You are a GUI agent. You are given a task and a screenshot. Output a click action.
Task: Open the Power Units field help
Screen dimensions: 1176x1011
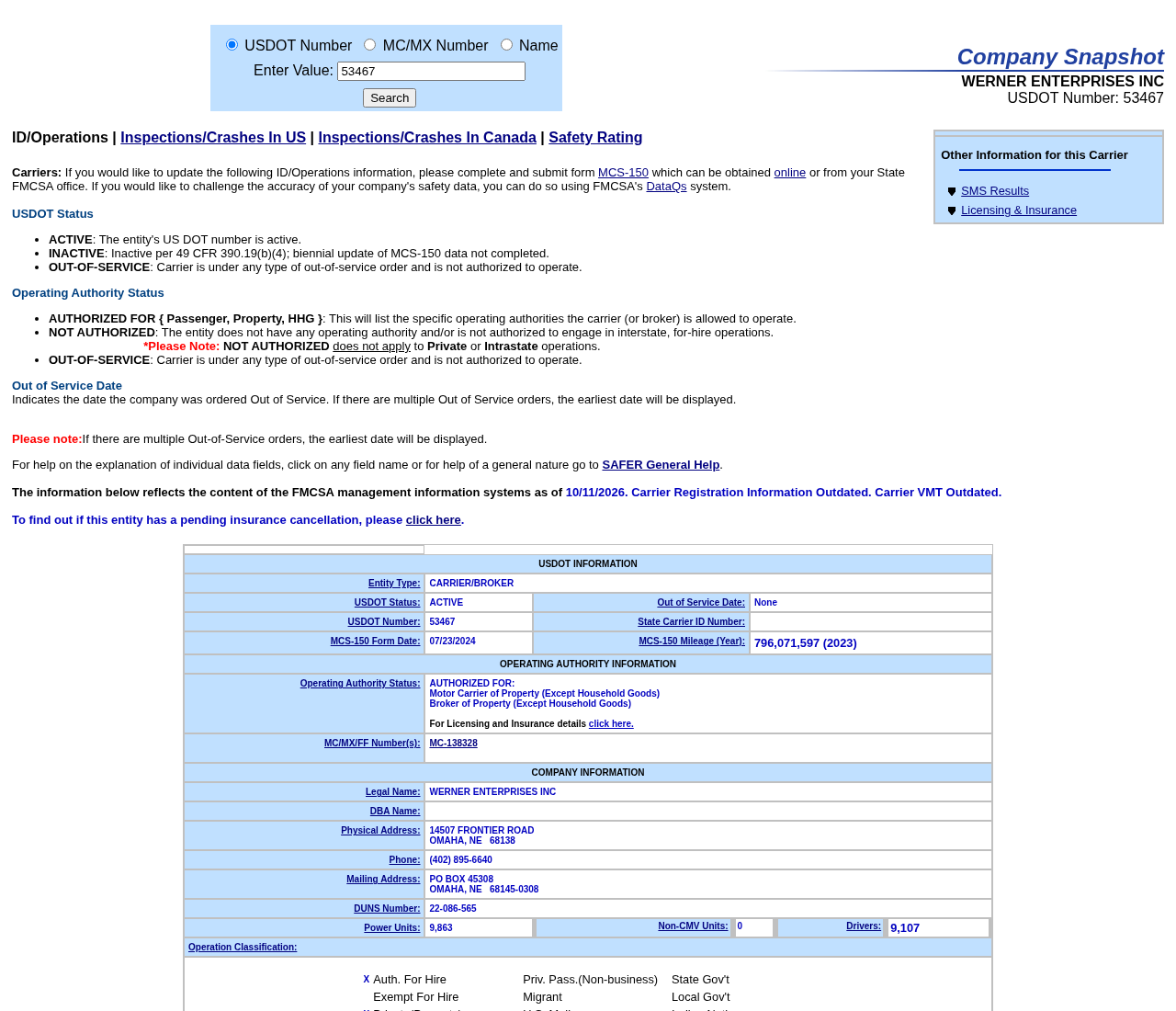(392, 928)
